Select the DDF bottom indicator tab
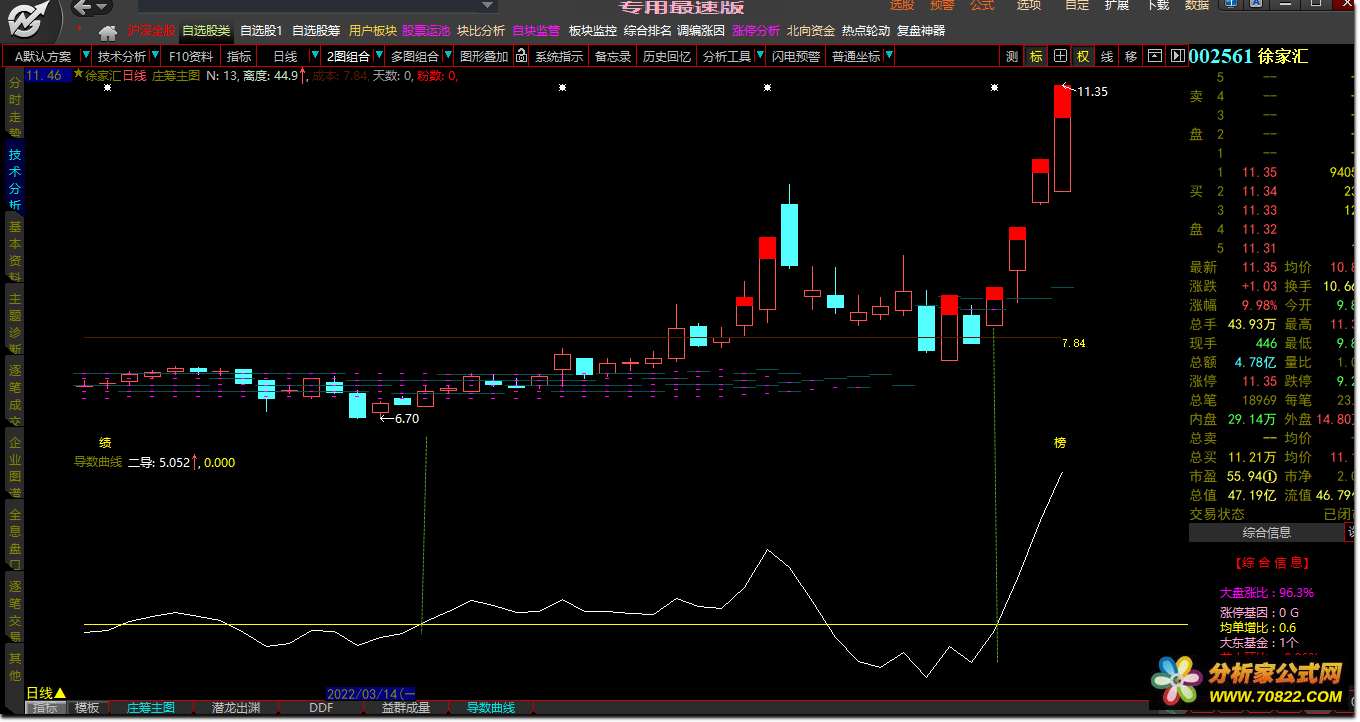 (321, 708)
